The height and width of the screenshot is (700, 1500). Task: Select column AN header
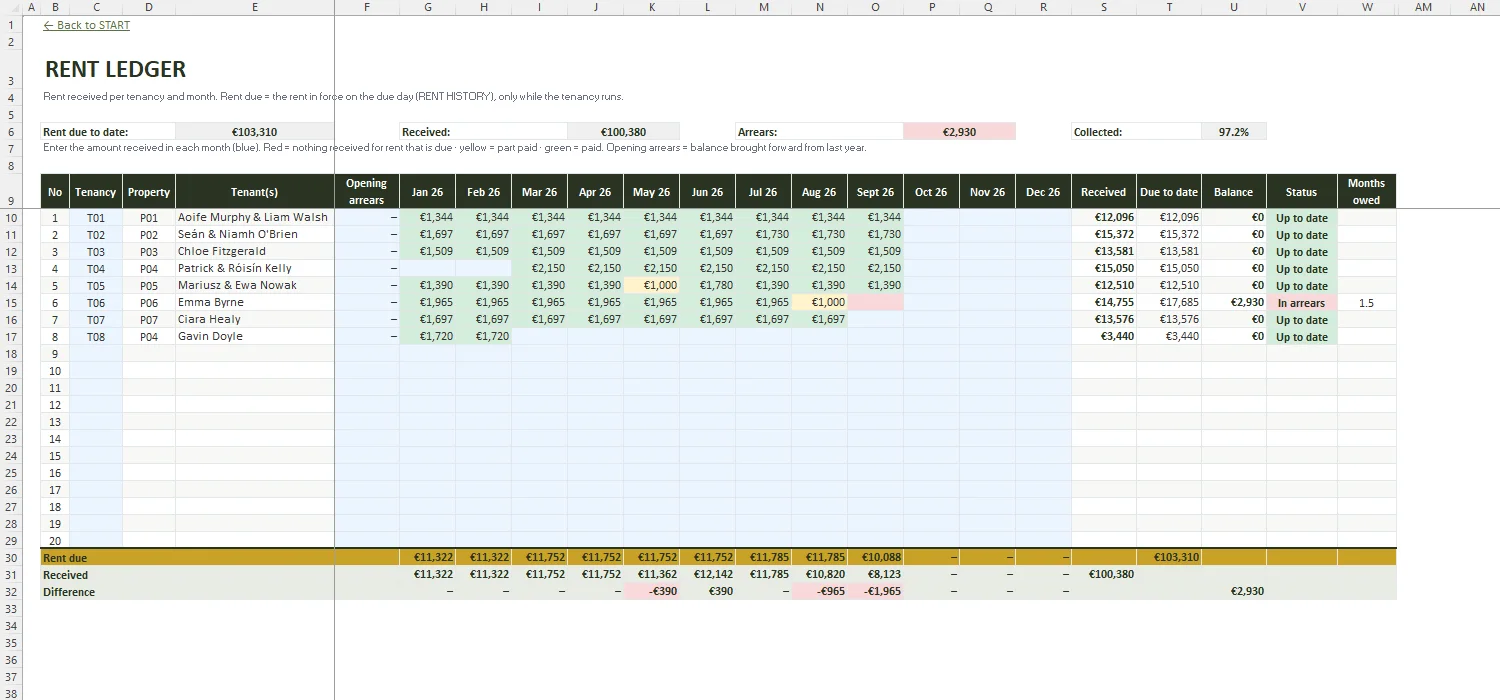click(1477, 7)
